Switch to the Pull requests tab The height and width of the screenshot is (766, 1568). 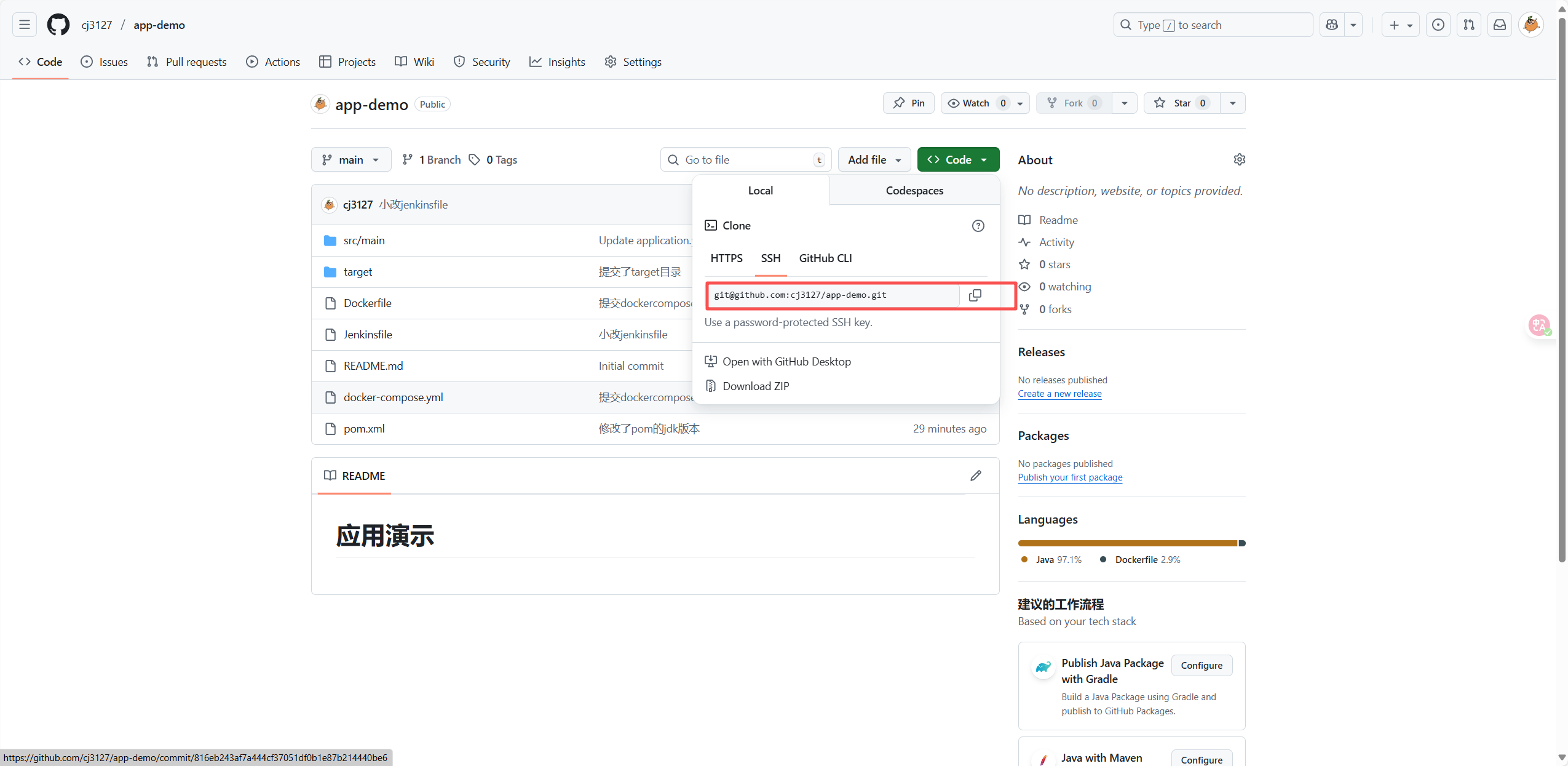pyautogui.click(x=187, y=62)
